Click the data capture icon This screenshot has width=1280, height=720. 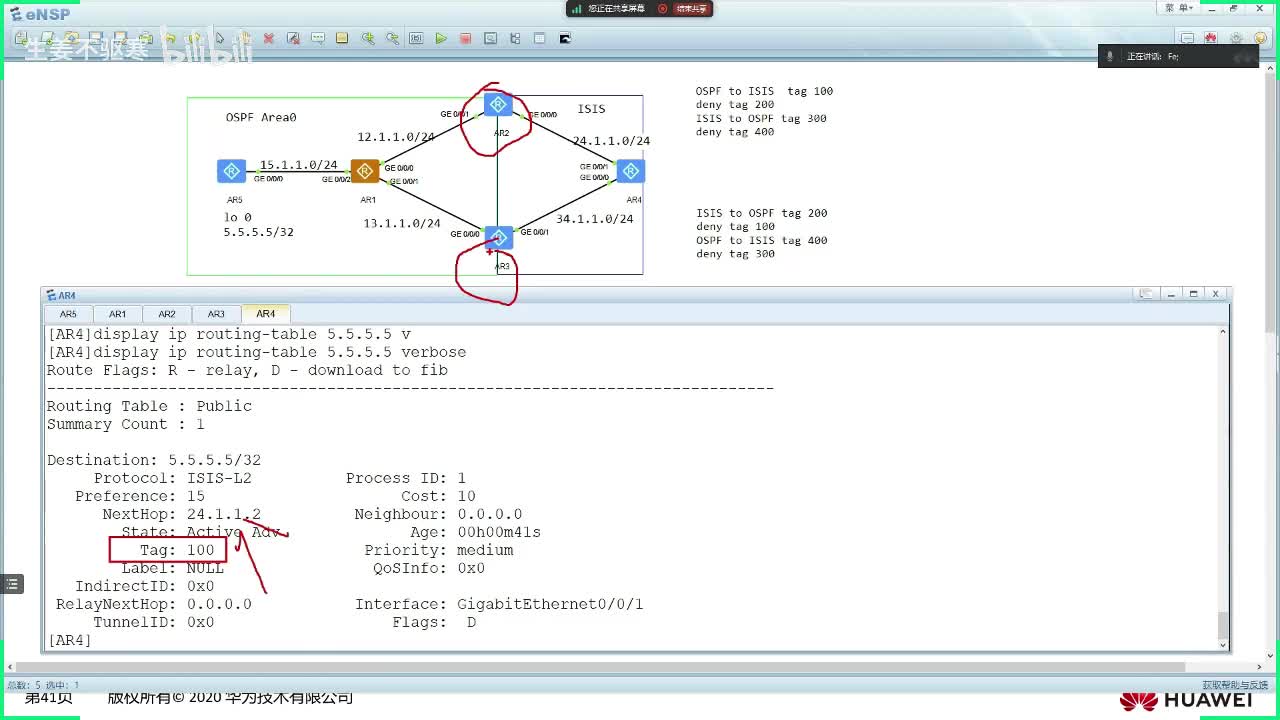[x=490, y=39]
